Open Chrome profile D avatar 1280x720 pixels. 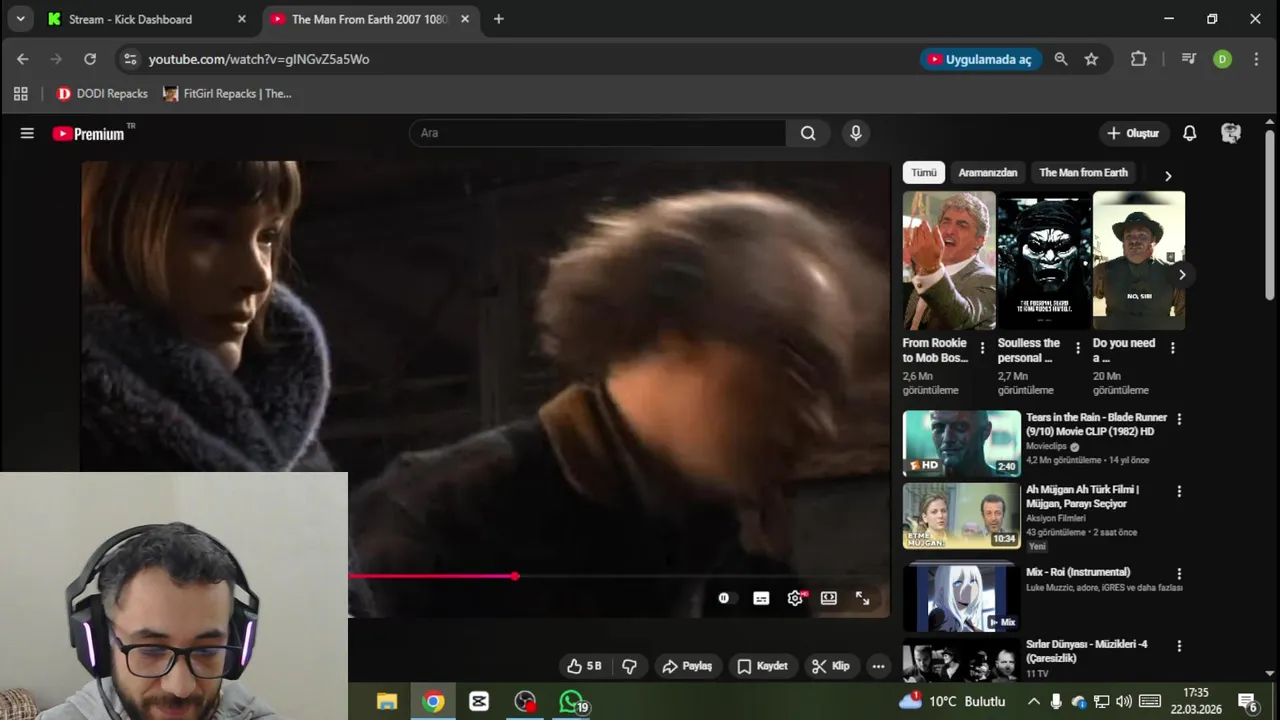(1222, 59)
